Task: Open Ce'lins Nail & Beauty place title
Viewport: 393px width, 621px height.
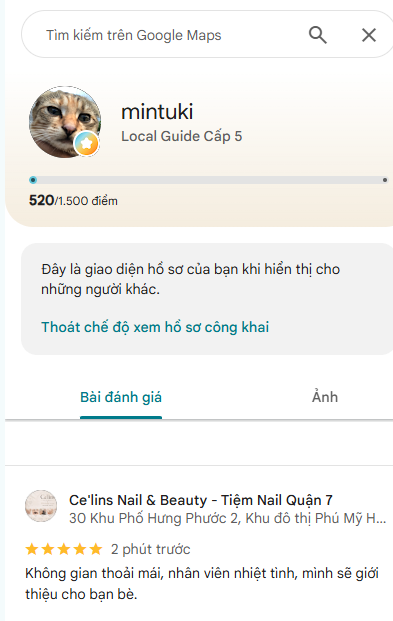Action: (201, 500)
